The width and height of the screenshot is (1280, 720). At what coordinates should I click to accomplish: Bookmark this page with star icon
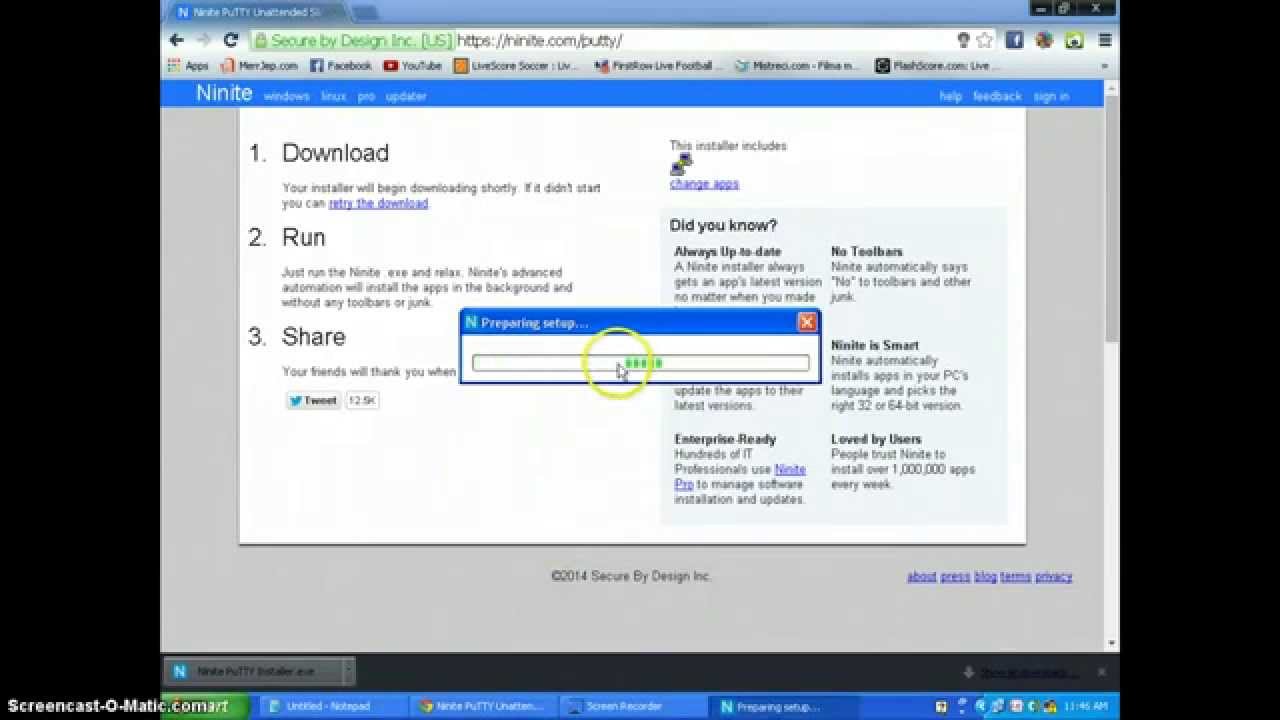985,40
